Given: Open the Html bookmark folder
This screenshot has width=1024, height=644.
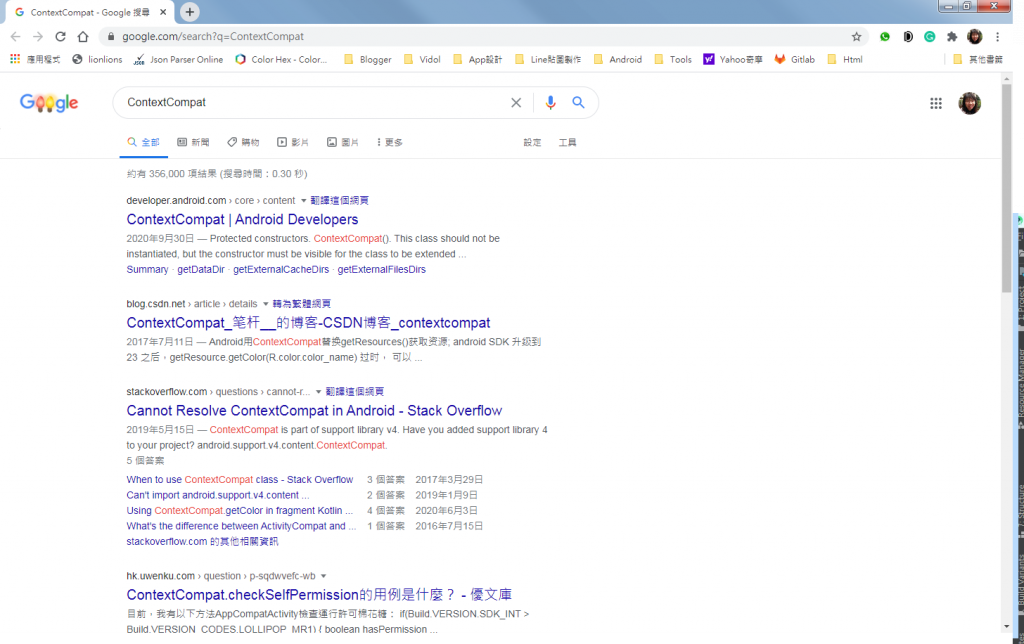Looking at the screenshot, I should [844, 59].
